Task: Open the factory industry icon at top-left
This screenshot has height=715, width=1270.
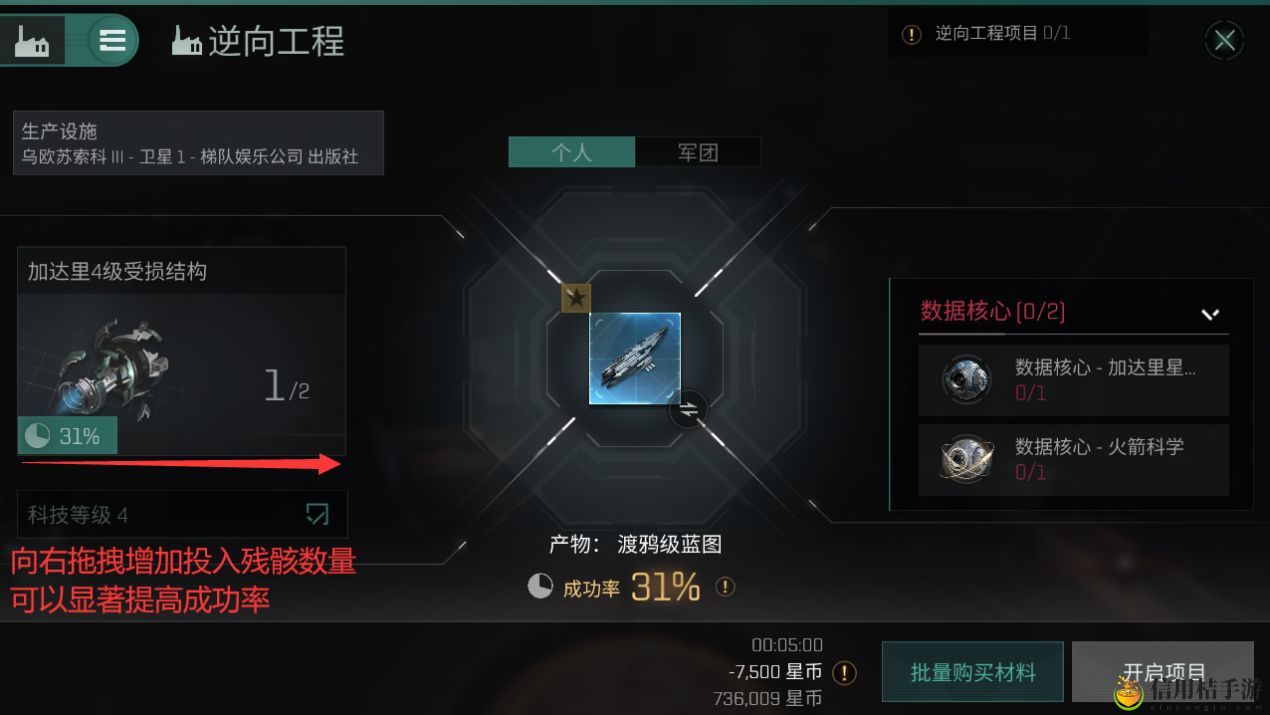Action: pyautogui.click(x=33, y=40)
